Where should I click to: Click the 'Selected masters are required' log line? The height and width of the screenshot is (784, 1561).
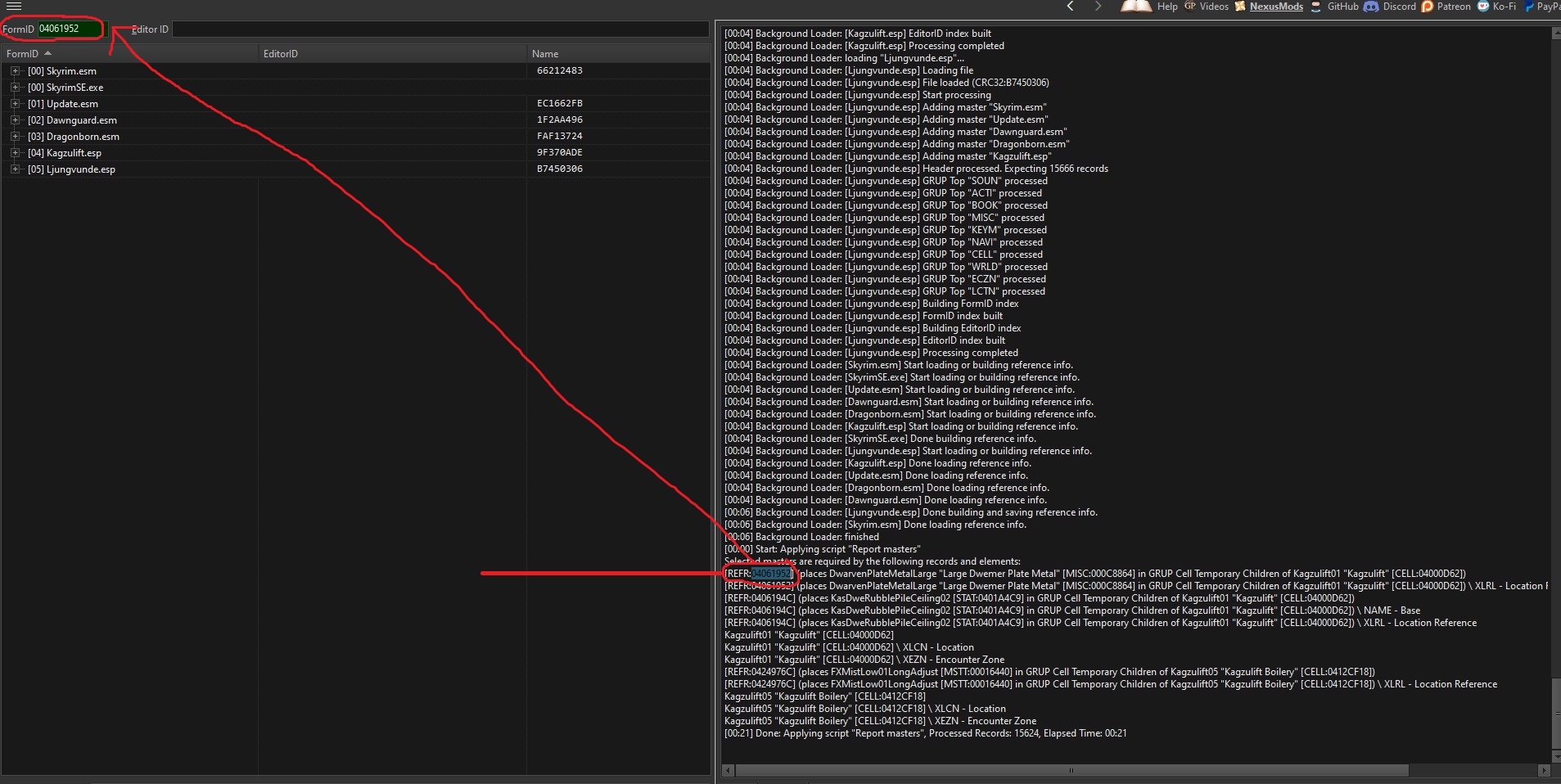coord(873,561)
